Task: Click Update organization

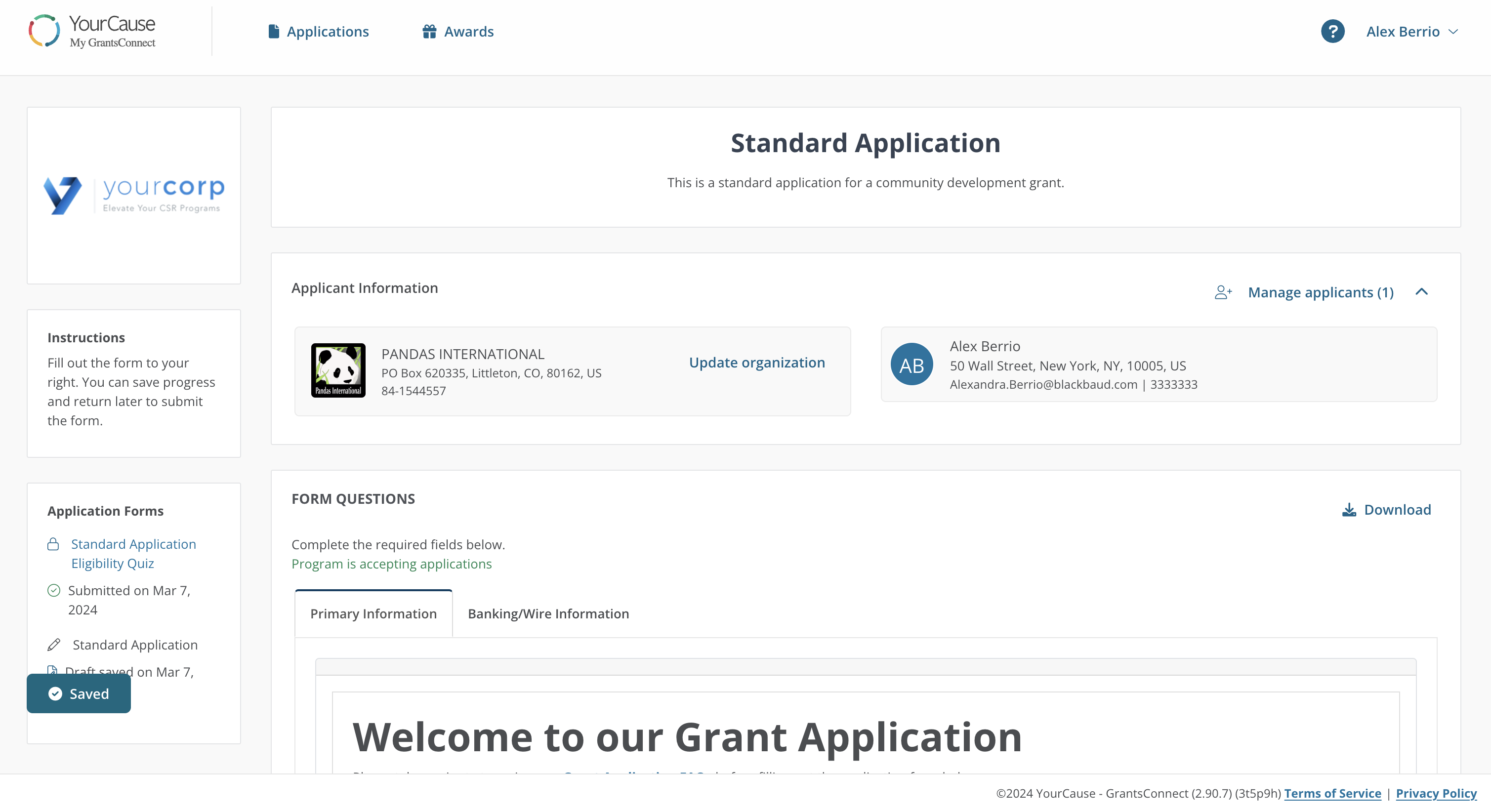Action: pos(756,363)
